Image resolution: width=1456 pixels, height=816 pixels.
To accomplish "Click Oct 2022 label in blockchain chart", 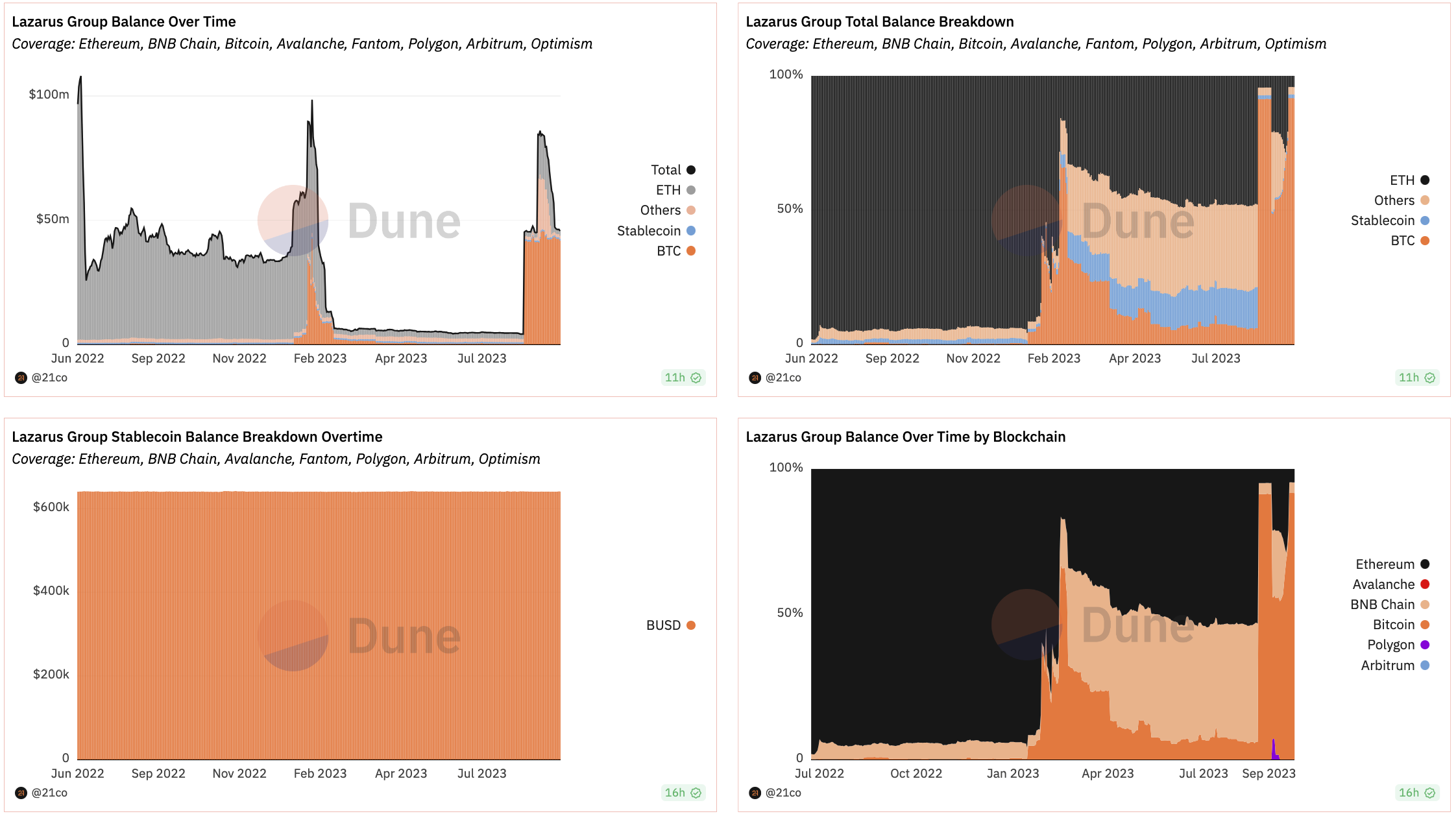I will point(916,773).
